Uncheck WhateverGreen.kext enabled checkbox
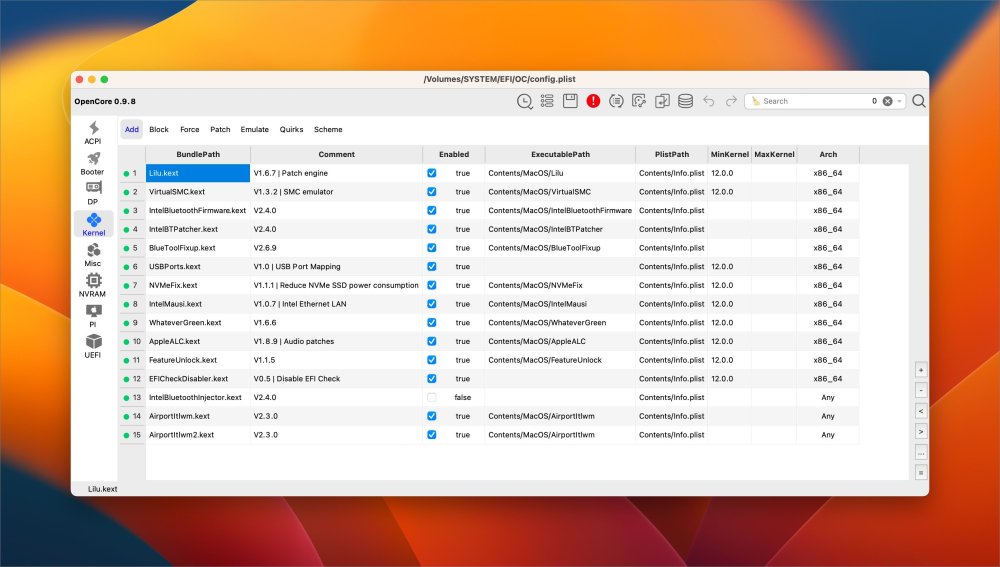The height and width of the screenshot is (567, 1000). click(432, 323)
